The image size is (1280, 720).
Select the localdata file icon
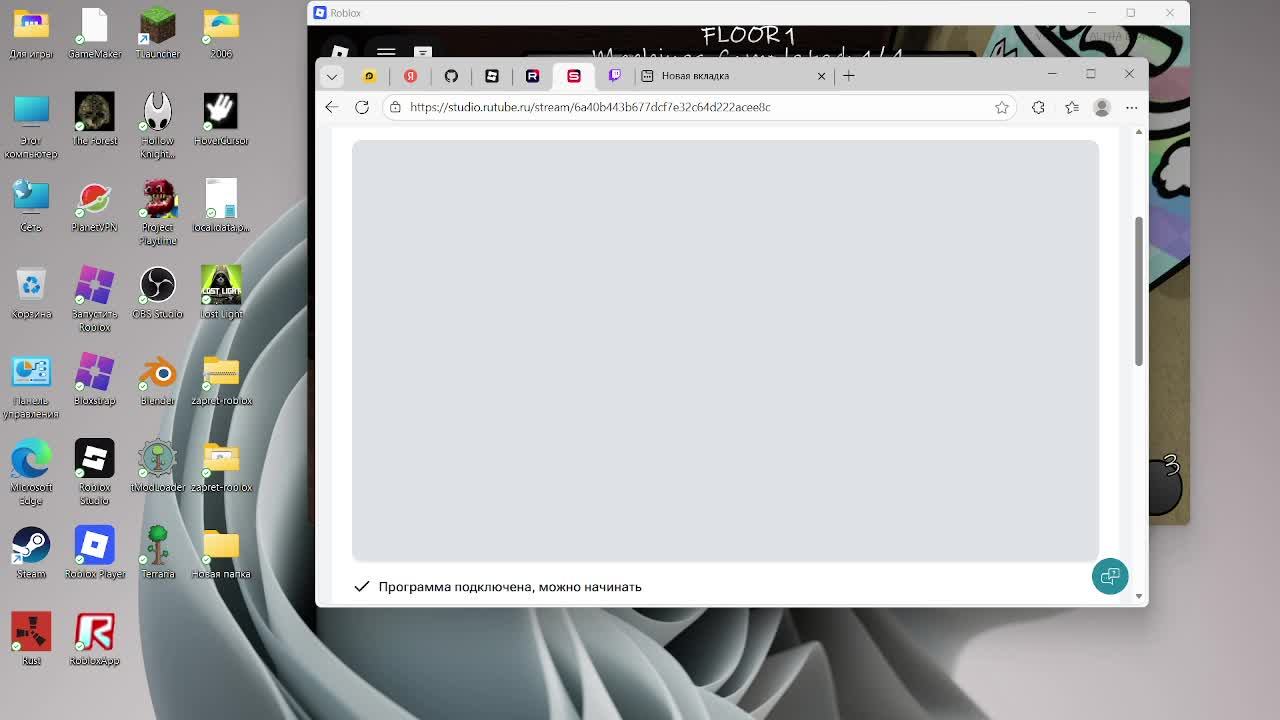tap(221, 207)
